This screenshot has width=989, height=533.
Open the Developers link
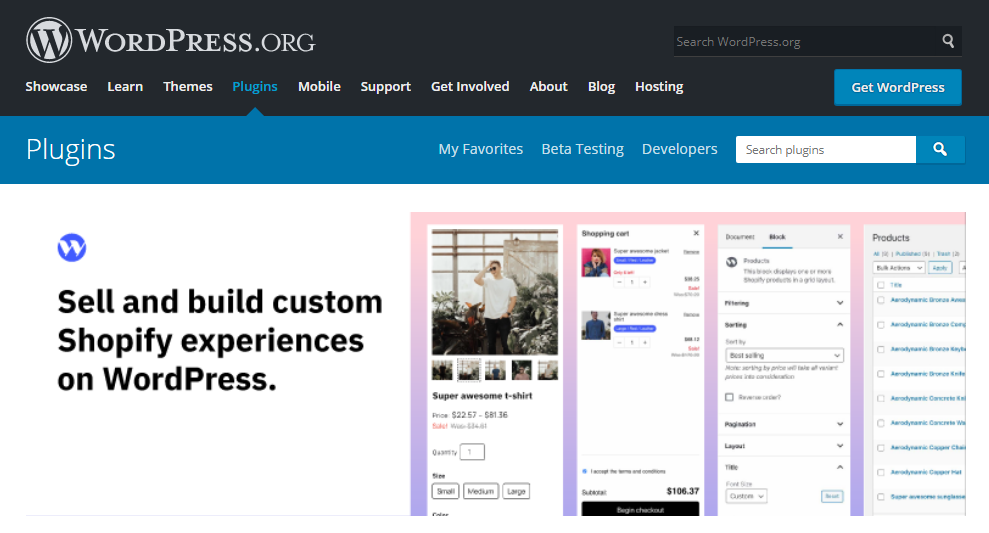(679, 149)
